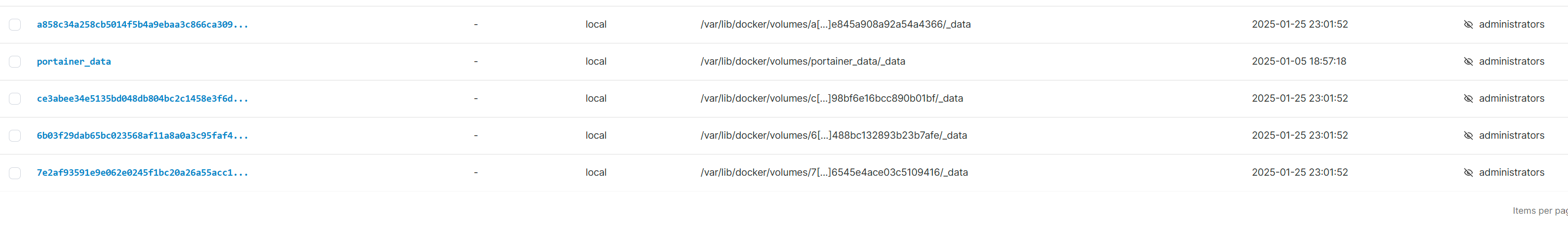This screenshot has height=230, width=1568.
Task: Click ownership eye icon in a858c34a row
Action: [x=1468, y=24]
